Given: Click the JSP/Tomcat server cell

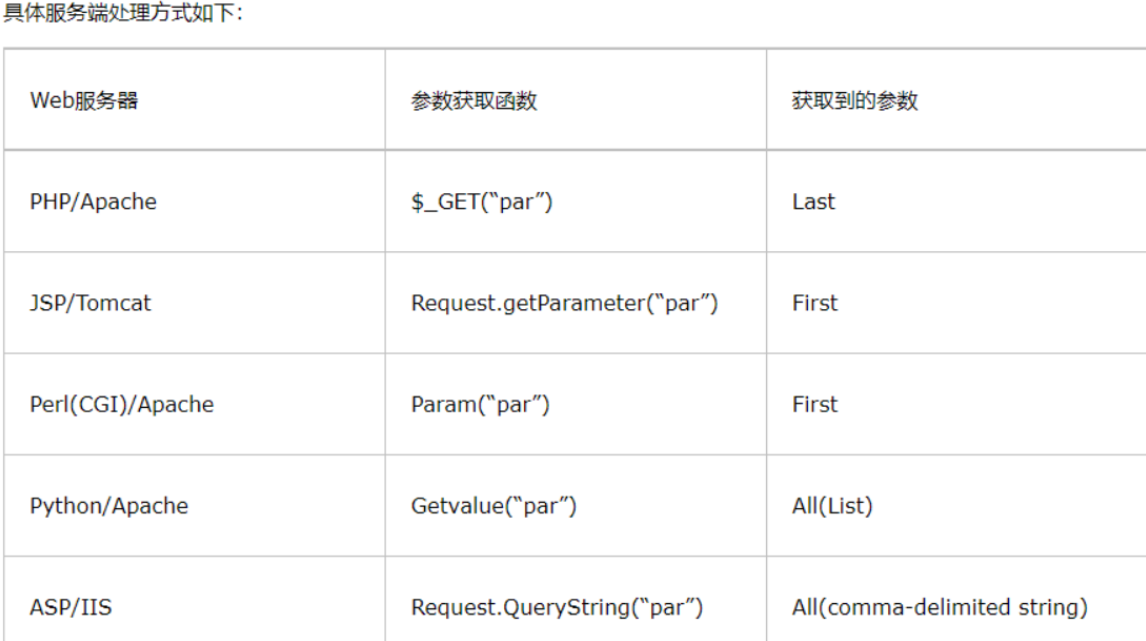Looking at the screenshot, I should [x=194, y=303].
